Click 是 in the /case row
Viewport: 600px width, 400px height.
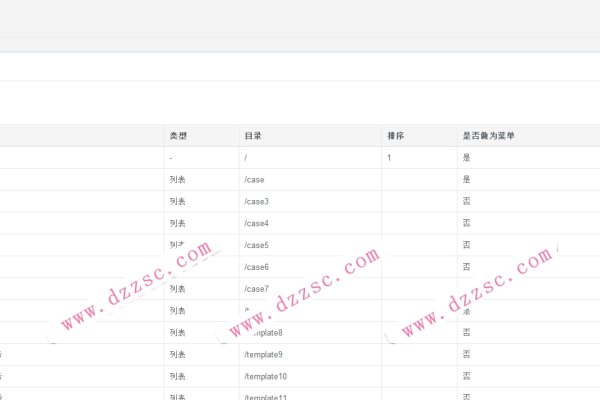click(x=466, y=179)
